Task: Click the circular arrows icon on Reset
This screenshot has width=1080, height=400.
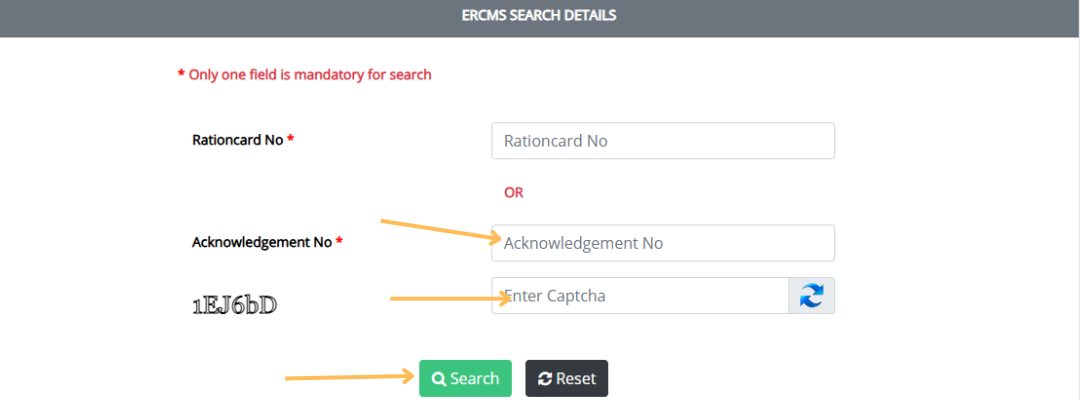Action: pos(544,379)
